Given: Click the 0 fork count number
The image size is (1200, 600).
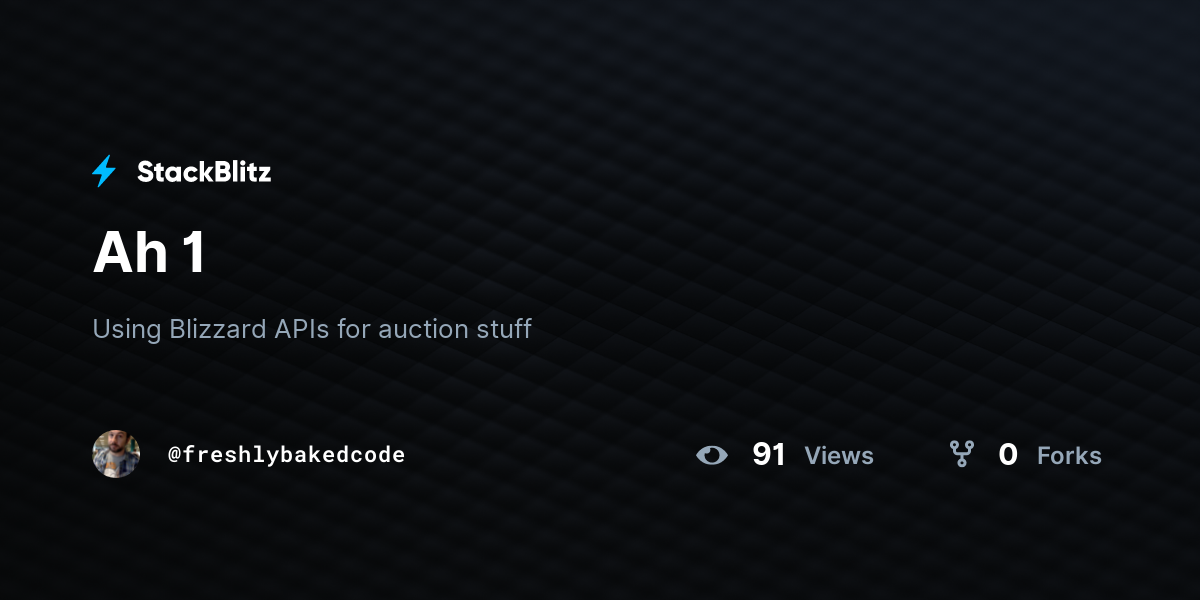Looking at the screenshot, I should [x=1008, y=455].
